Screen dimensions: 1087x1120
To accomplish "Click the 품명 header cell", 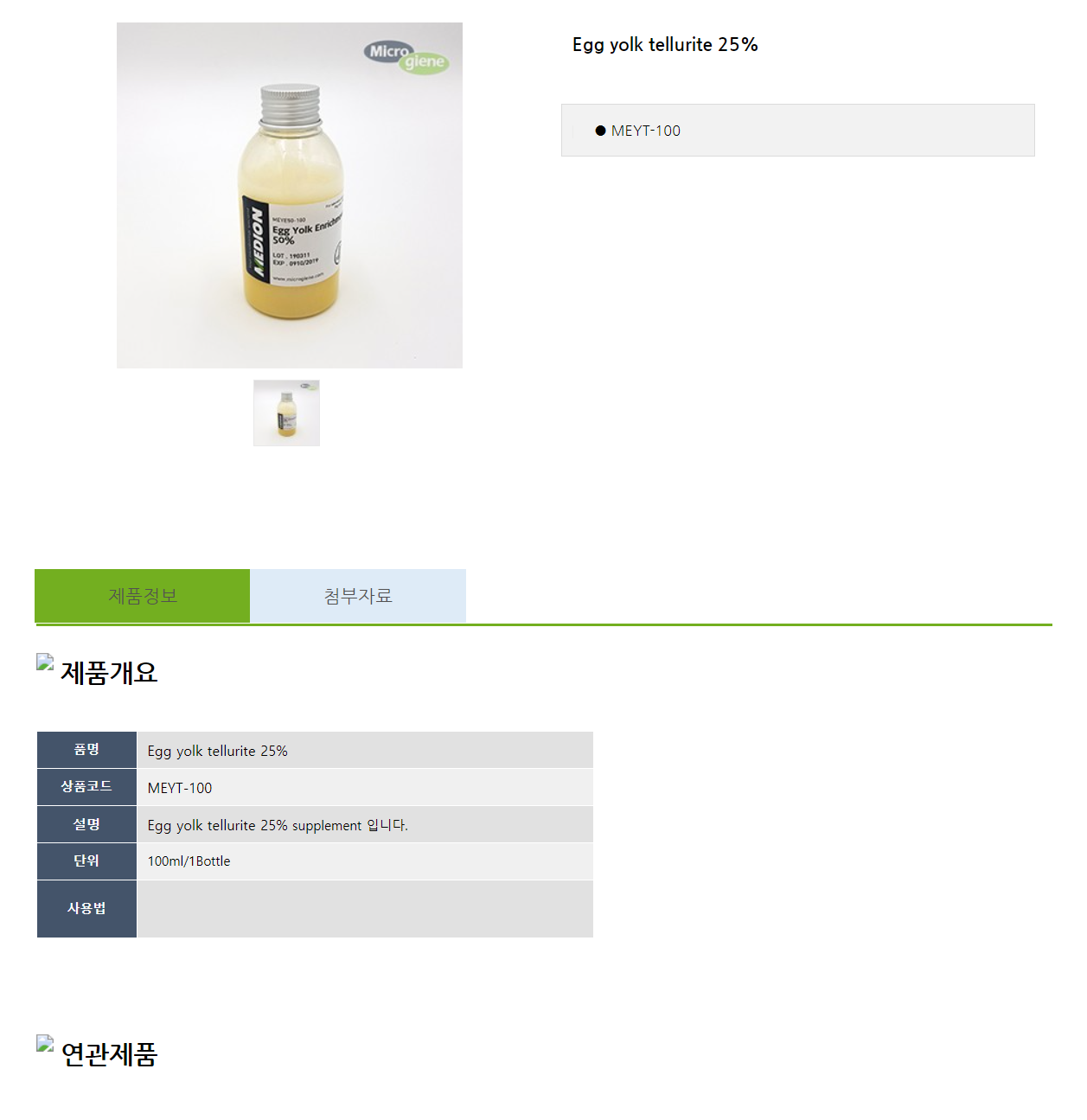I will click(86, 750).
